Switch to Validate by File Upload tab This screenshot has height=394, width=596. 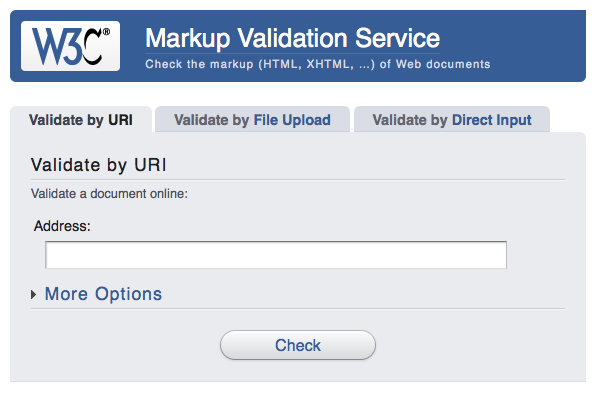click(252, 120)
